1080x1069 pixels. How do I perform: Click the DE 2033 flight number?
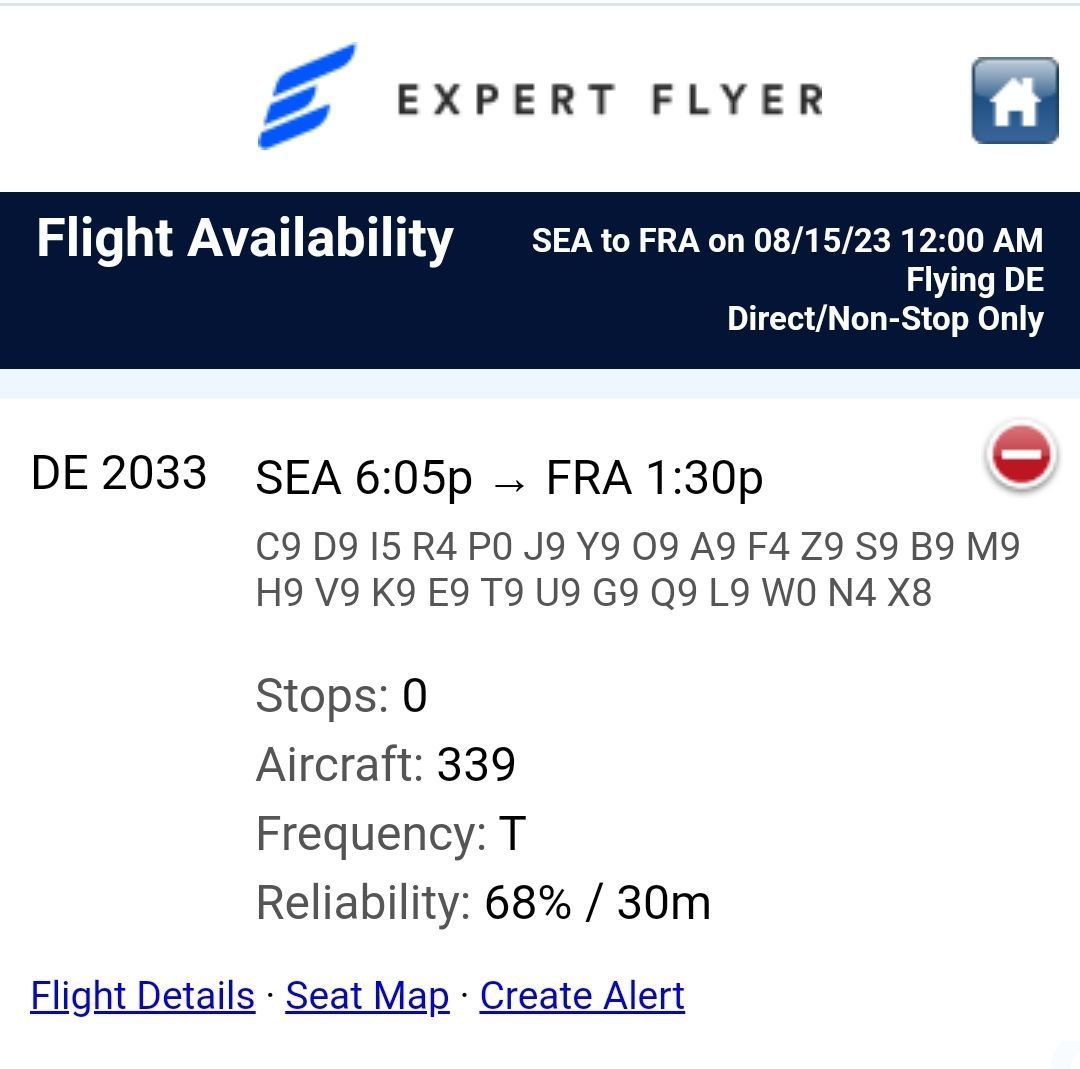[119, 473]
